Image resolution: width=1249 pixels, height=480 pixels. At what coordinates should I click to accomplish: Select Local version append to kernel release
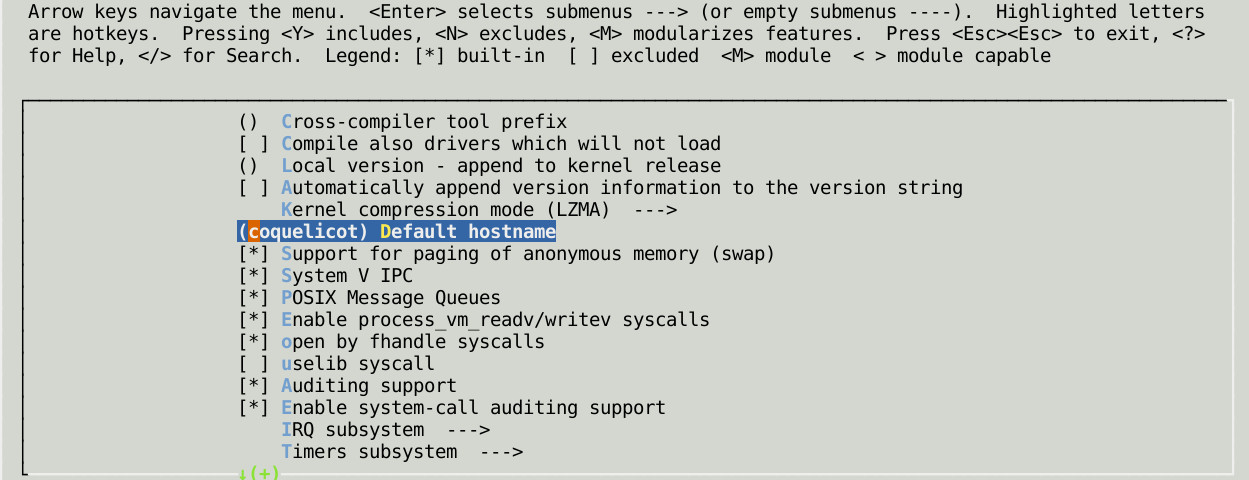coord(479,166)
